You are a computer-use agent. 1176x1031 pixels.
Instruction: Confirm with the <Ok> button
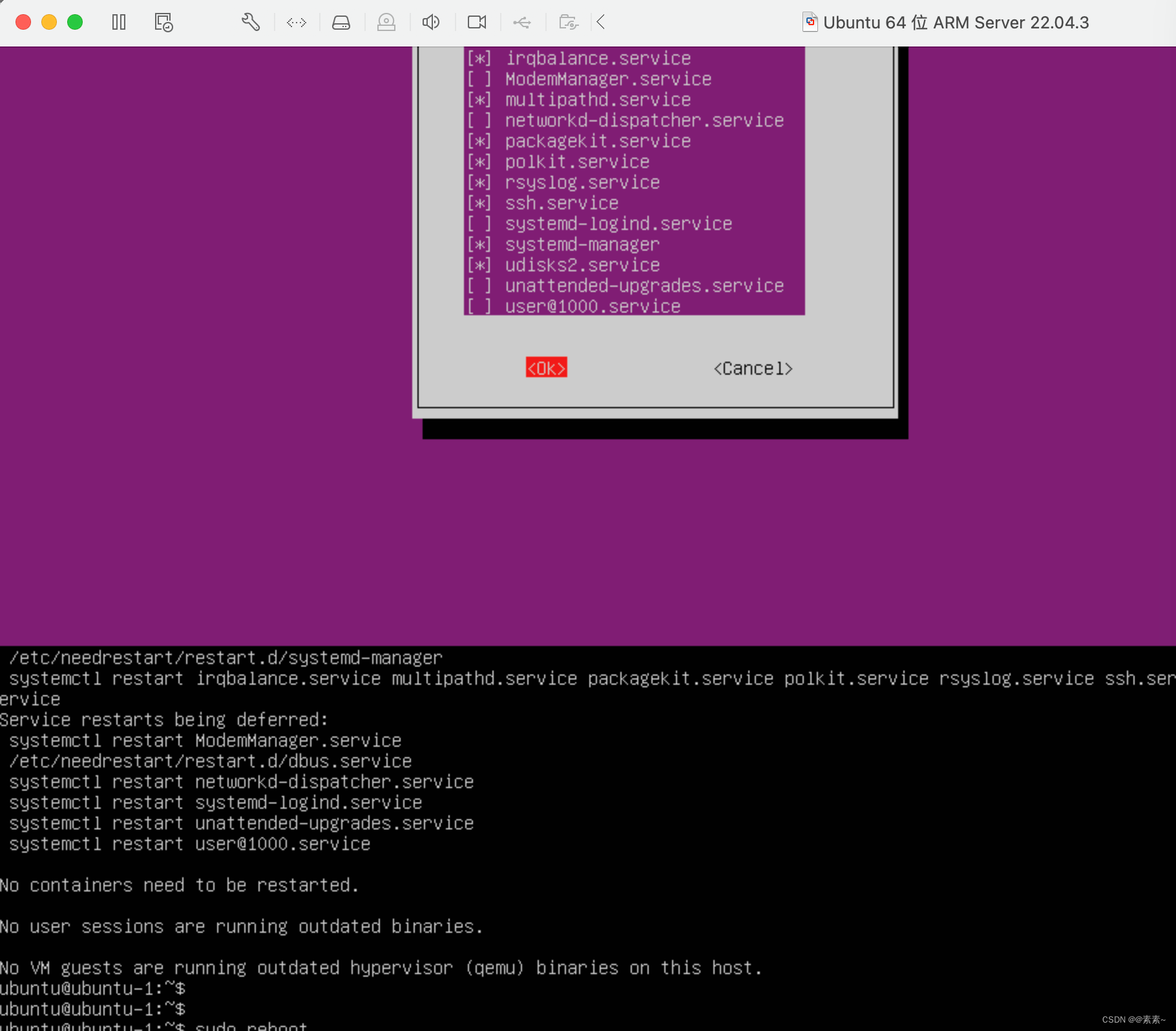click(x=547, y=368)
